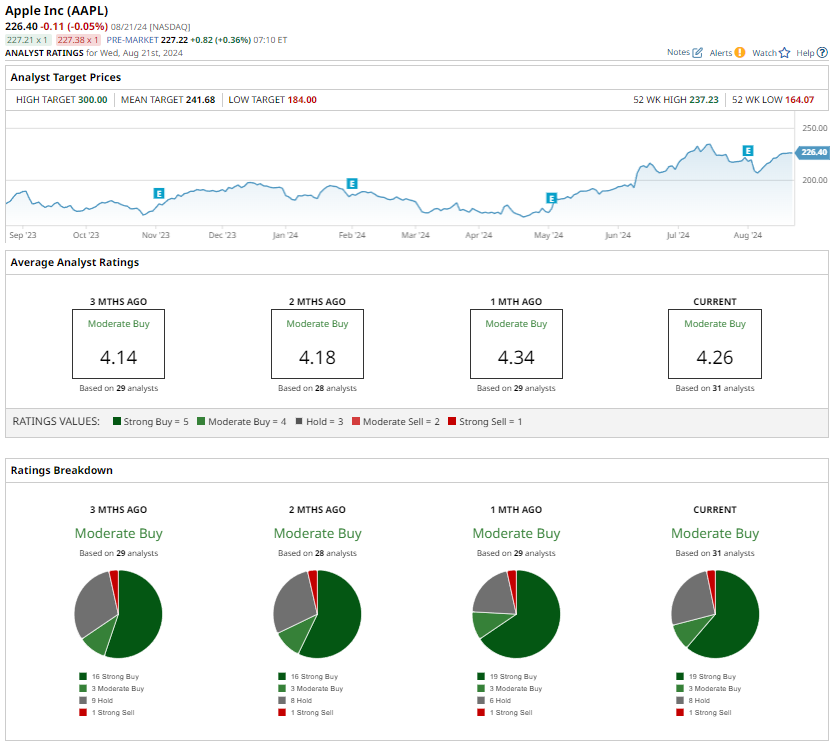Open Notes using the pencil icon
Viewport: 831px width, 743px height.
[x=698, y=52]
